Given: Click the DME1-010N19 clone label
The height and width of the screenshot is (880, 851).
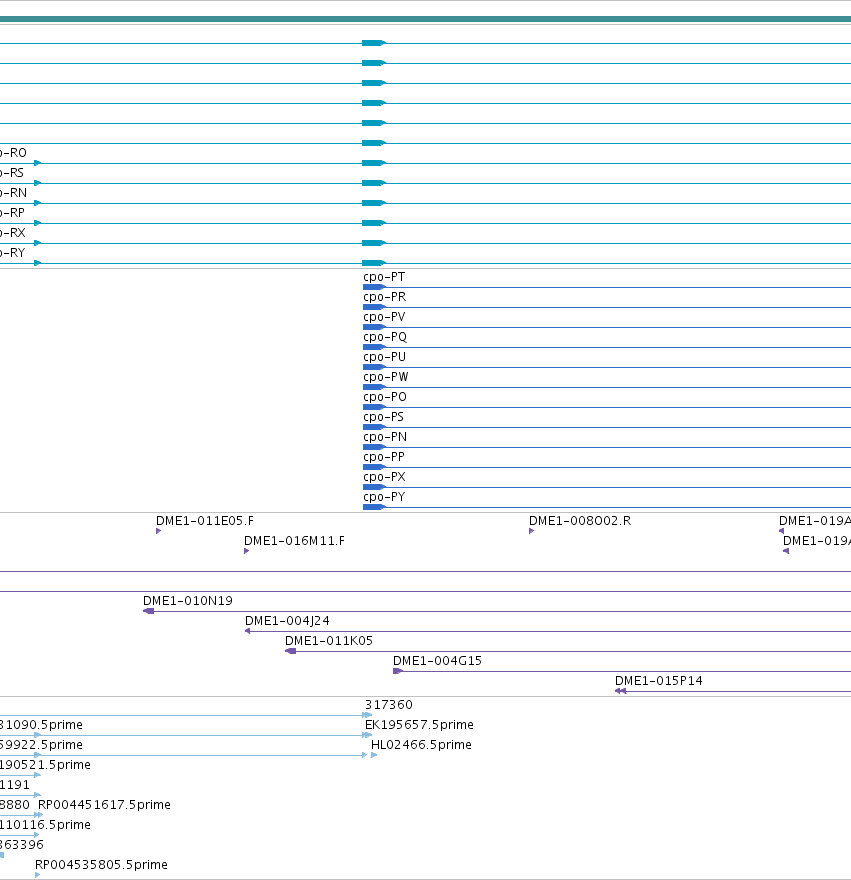Looking at the screenshot, I should 188,601.
